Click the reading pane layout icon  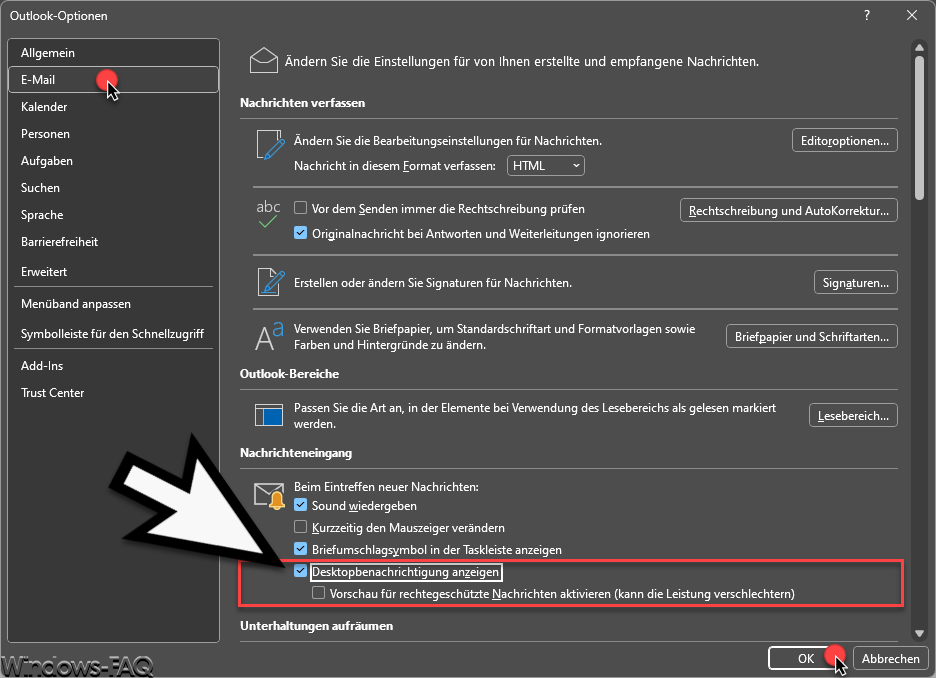tap(269, 415)
